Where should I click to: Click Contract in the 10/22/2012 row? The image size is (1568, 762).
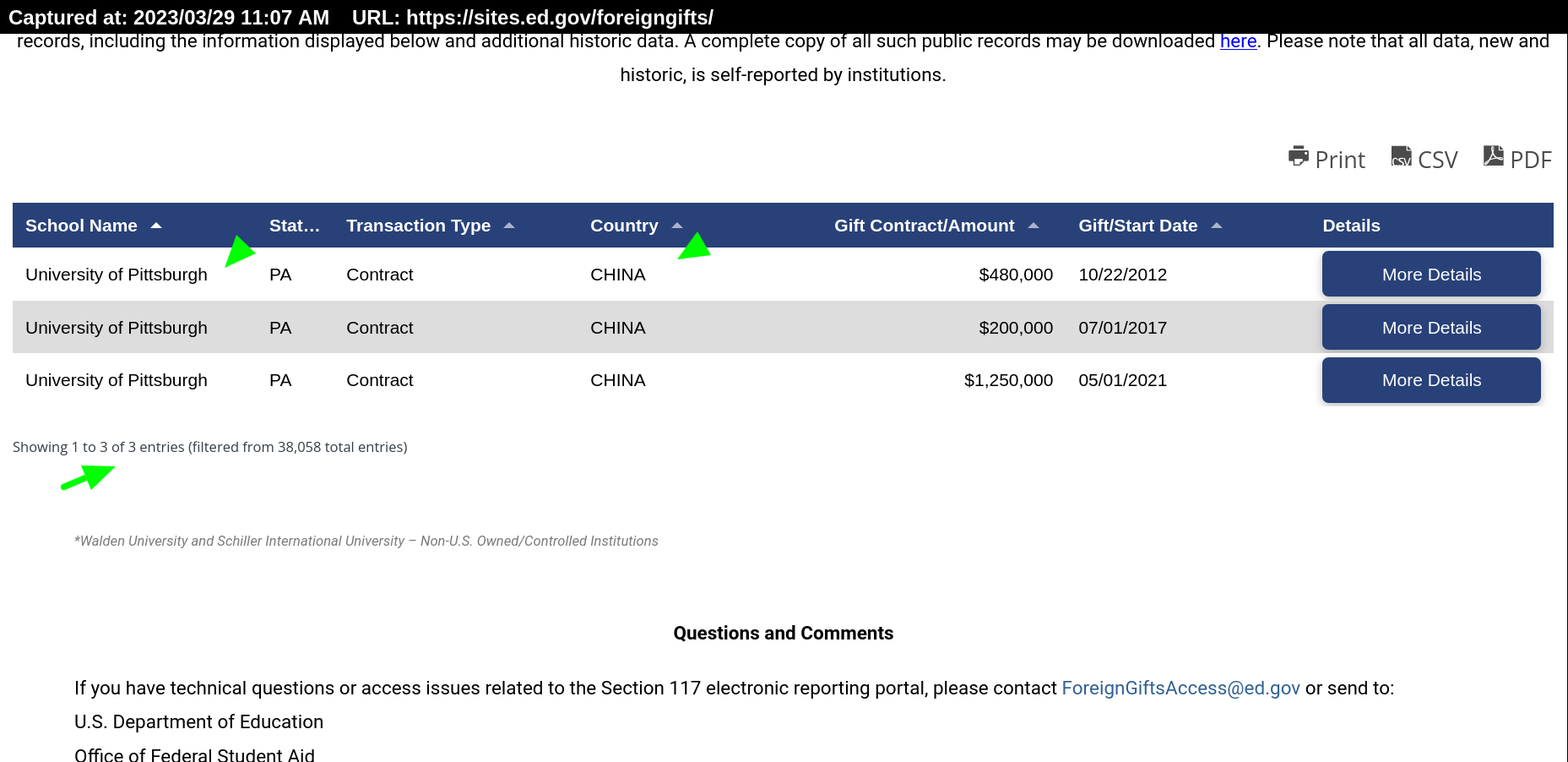(380, 275)
